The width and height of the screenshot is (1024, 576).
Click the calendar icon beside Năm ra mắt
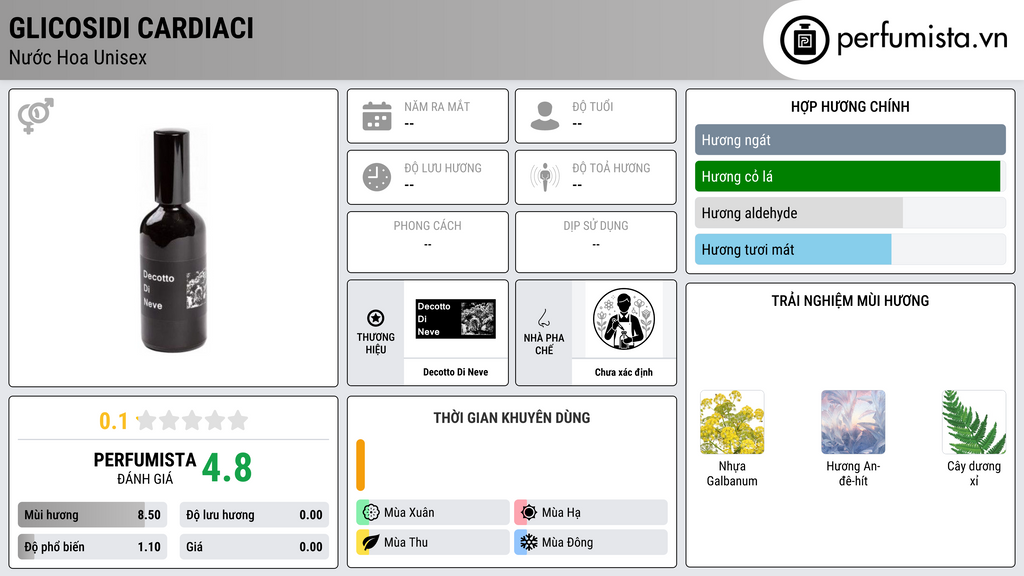coord(377,116)
